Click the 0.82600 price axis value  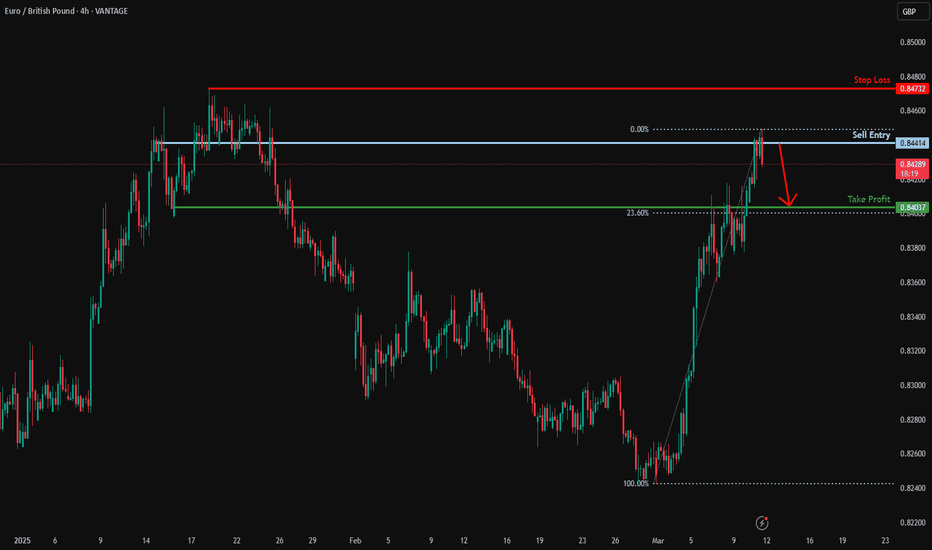[912, 454]
